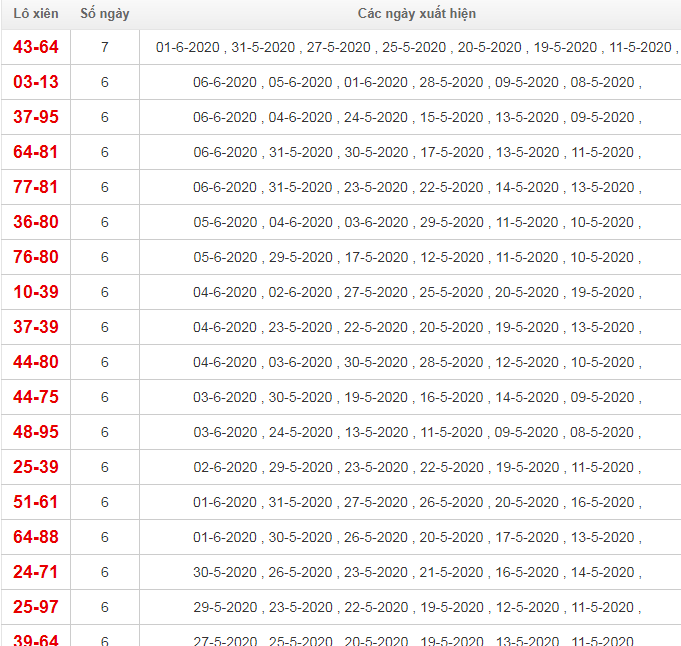
Task: Click date 14-5-2020 in the 44-75 row
Action: tap(527, 397)
